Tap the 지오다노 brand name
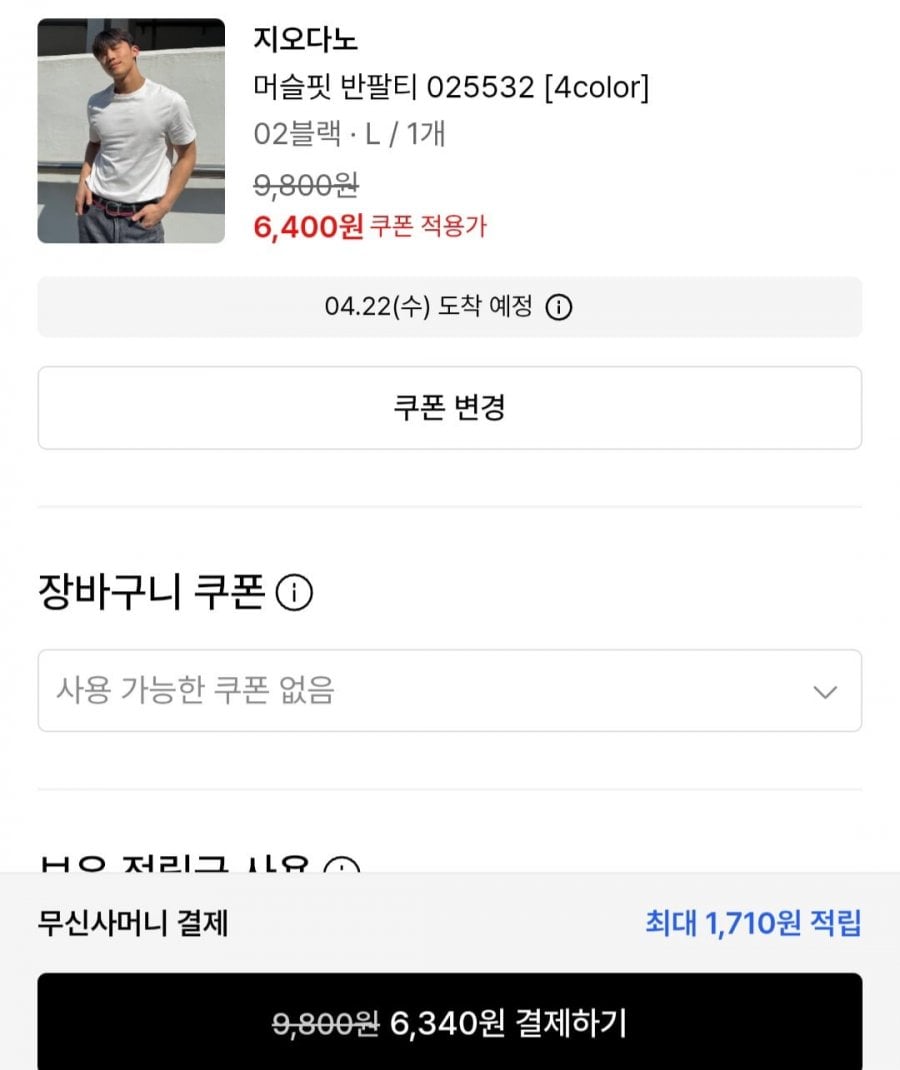Image resolution: width=900 pixels, height=1070 pixels. click(x=306, y=40)
